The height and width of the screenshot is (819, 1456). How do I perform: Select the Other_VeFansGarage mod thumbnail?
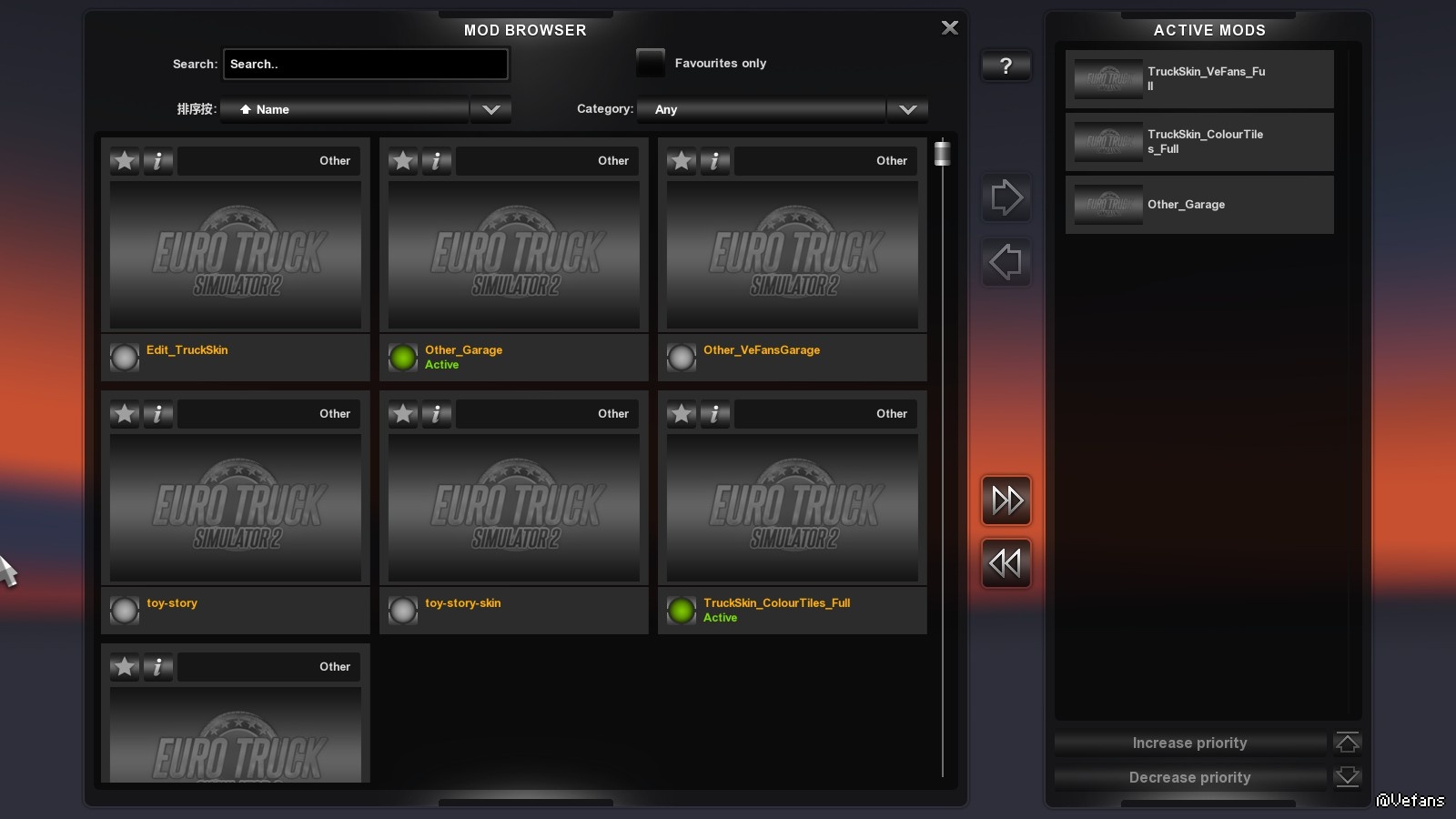tap(793, 255)
